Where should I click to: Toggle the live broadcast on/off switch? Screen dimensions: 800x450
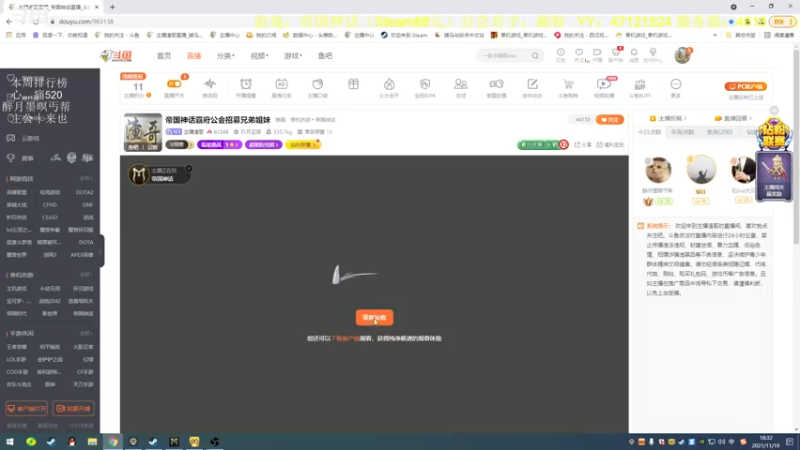click(x=174, y=84)
